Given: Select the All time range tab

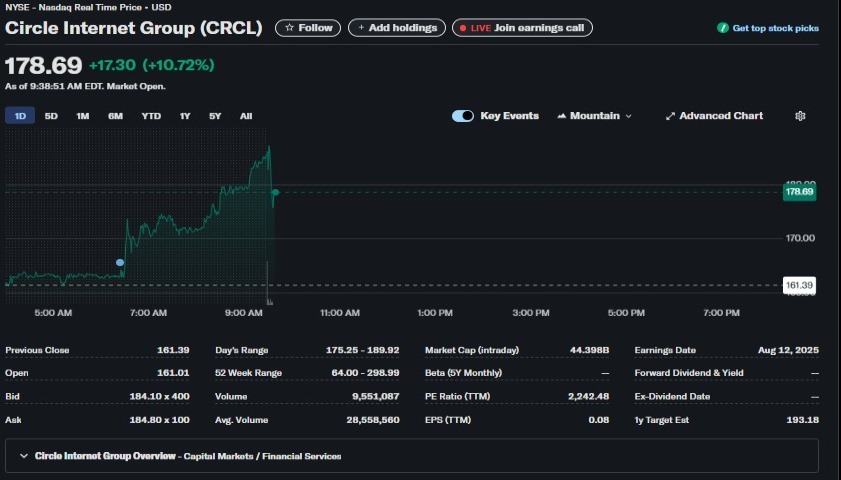Looking at the screenshot, I should (246, 116).
